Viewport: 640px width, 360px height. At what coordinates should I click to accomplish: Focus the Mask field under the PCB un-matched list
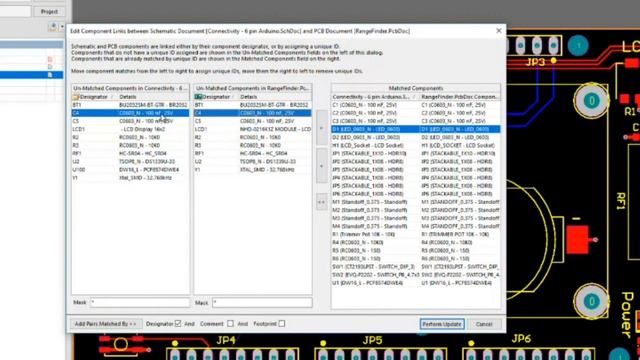click(x=262, y=302)
